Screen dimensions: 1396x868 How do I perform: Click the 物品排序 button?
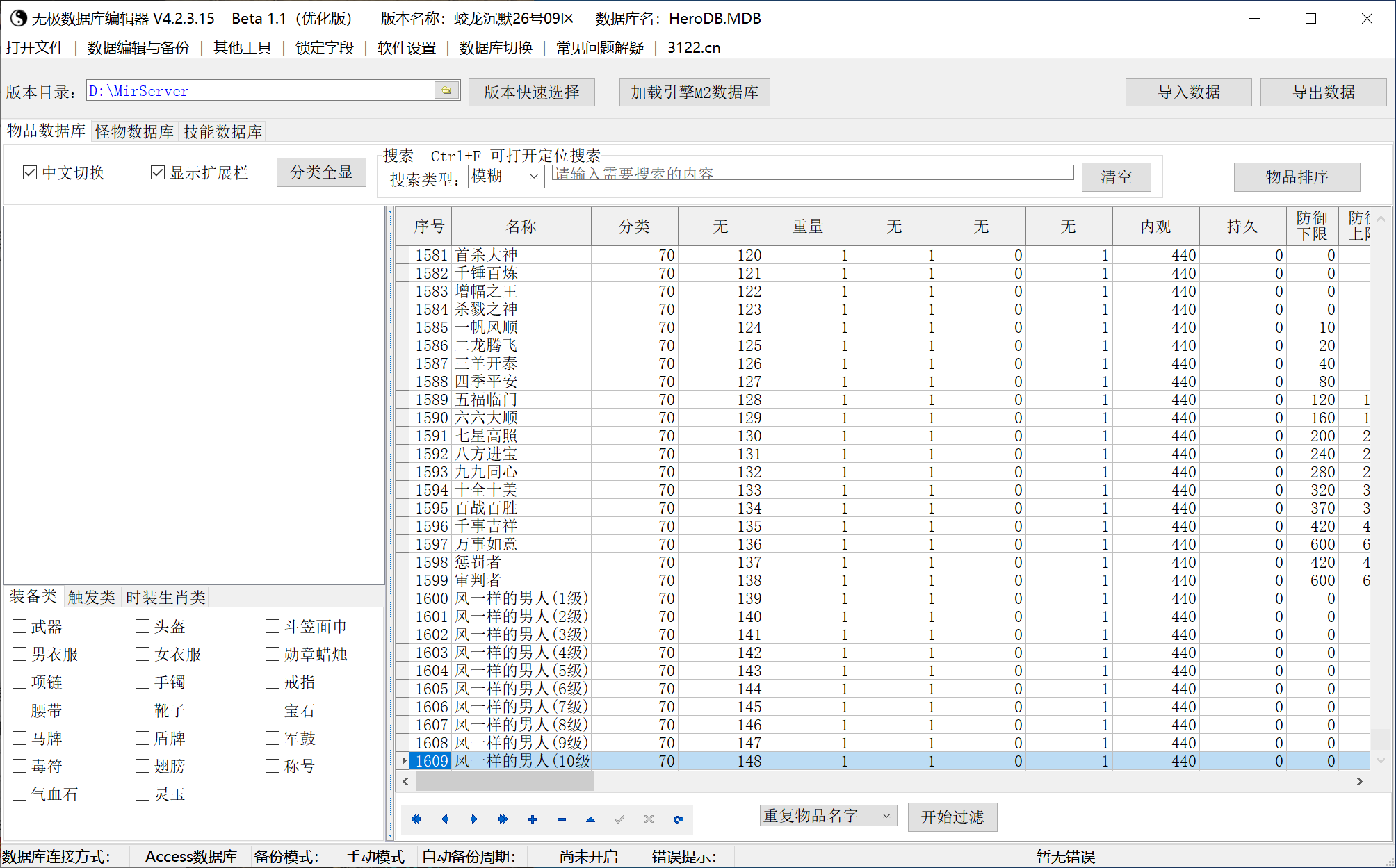1297,177
